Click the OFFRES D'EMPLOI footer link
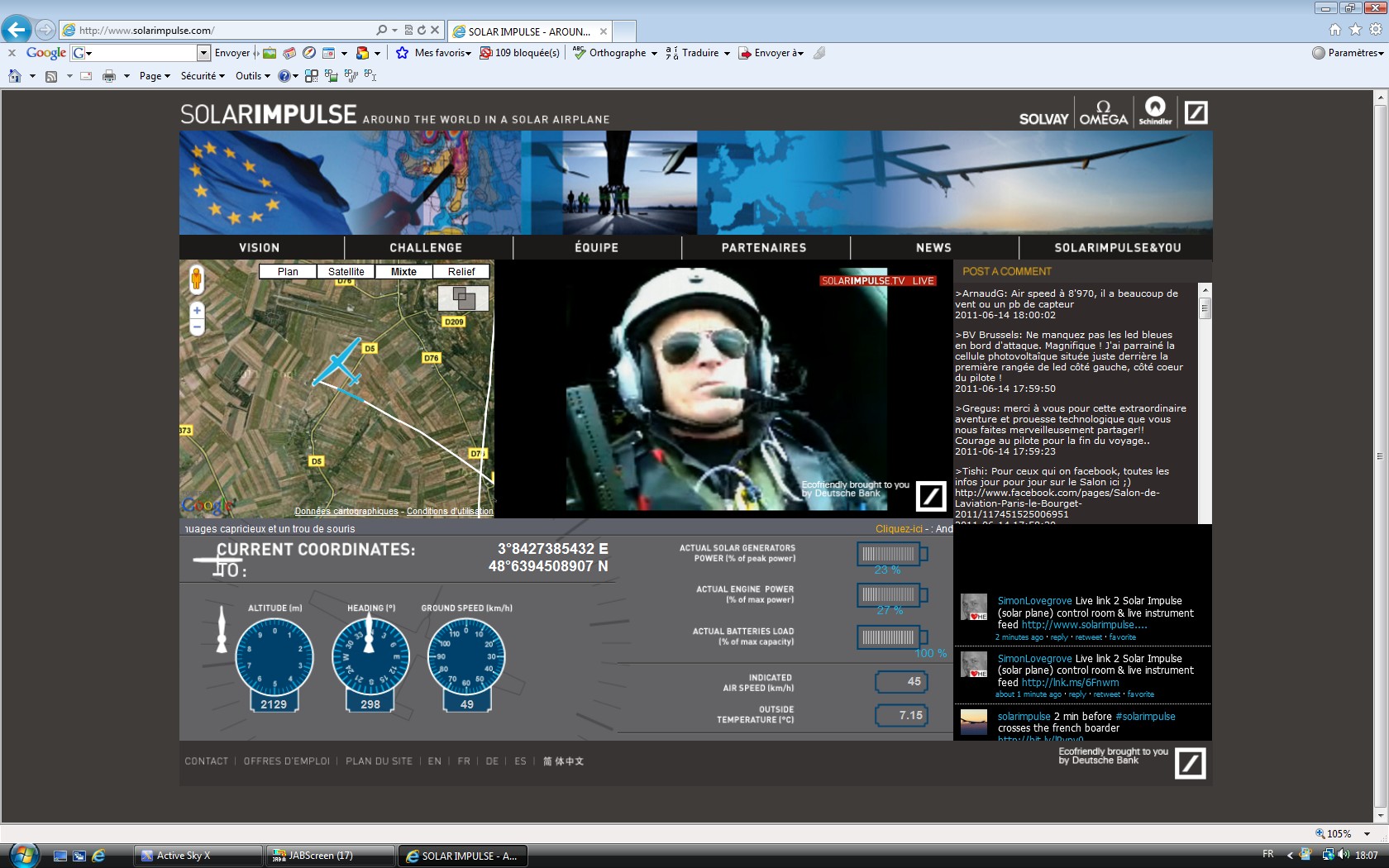Screen dimensions: 1389x868 pyautogui.click(x=286, y=761)
